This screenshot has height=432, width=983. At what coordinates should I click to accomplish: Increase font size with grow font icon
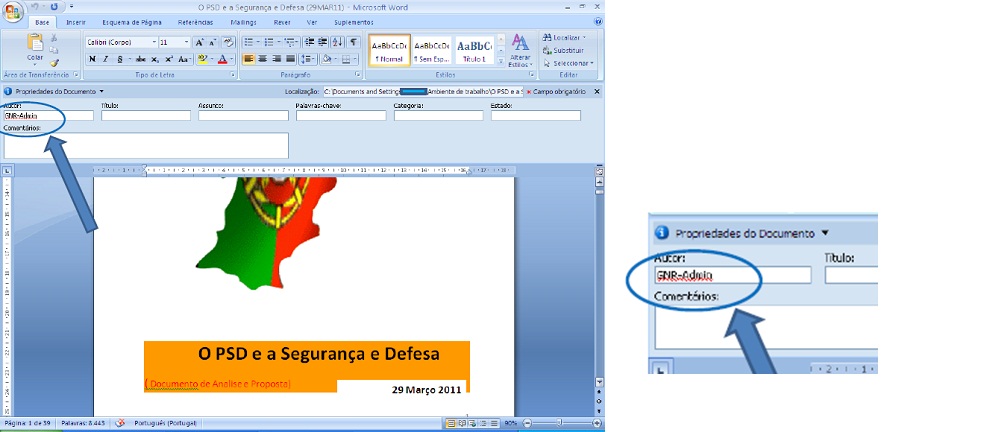pos(199,43)
